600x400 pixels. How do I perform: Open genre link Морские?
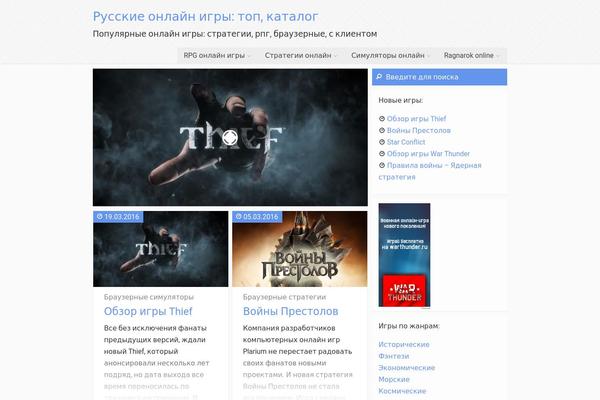click(x=394, y=379)
